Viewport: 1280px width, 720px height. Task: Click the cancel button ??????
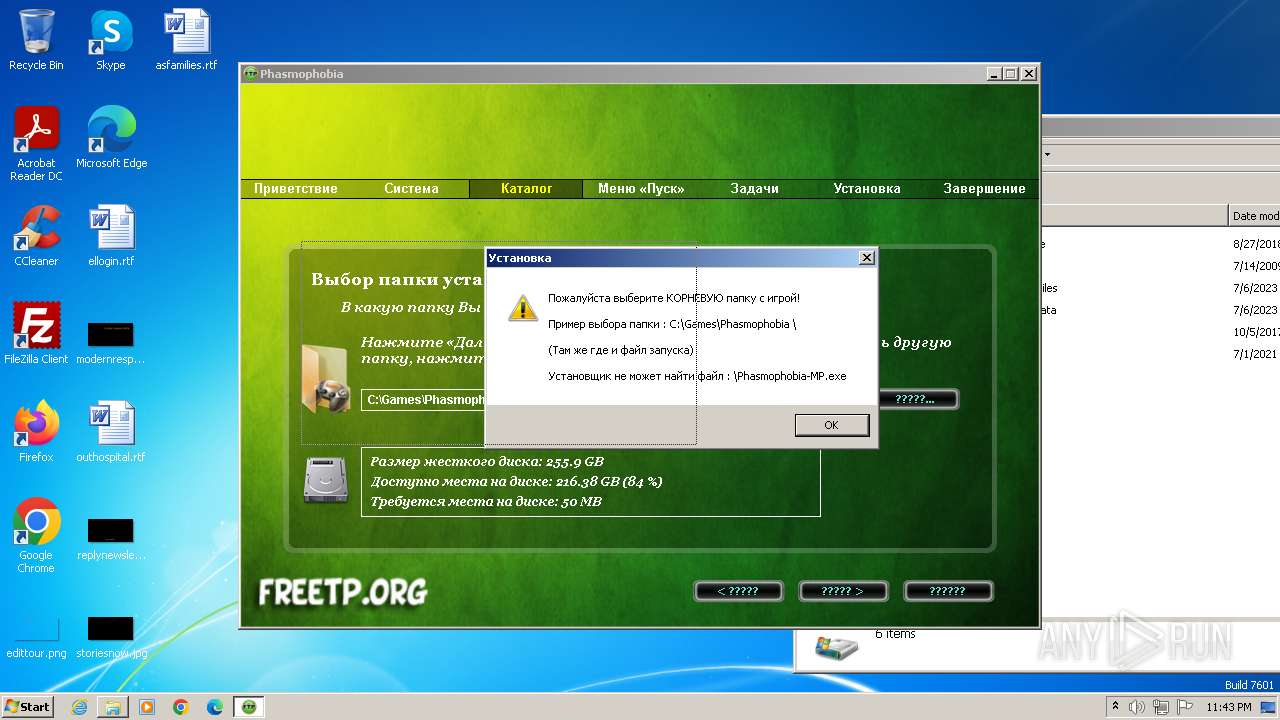[x=947, y=591]
